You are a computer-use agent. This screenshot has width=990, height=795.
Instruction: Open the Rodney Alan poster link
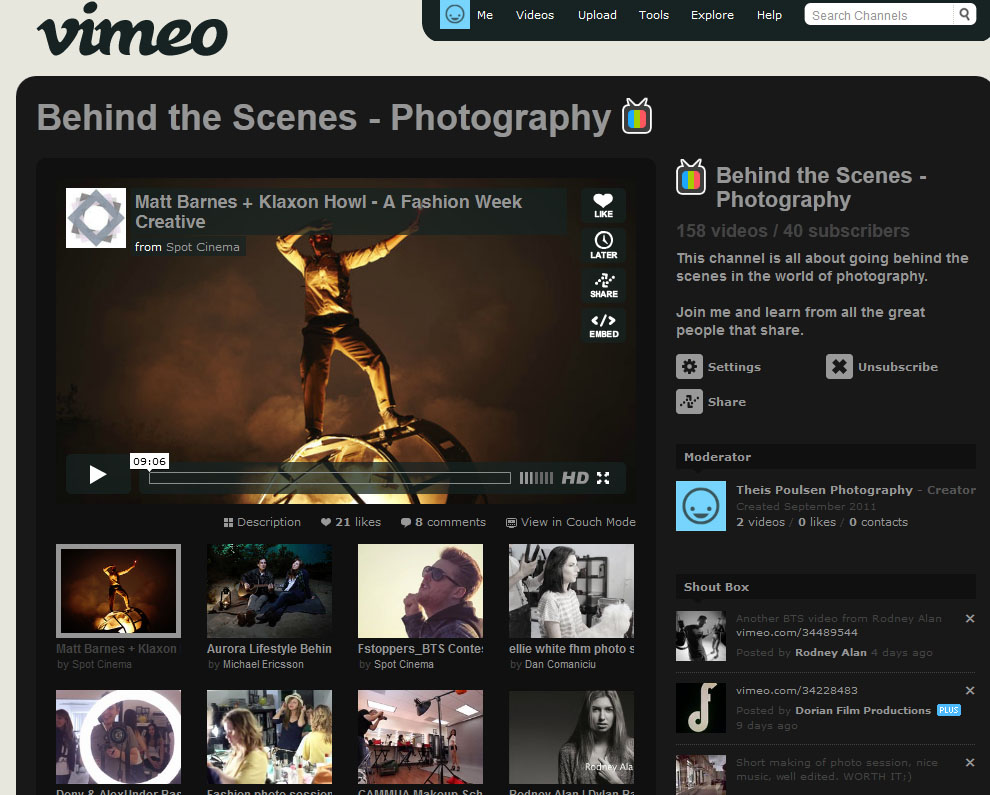pos(831,652)
